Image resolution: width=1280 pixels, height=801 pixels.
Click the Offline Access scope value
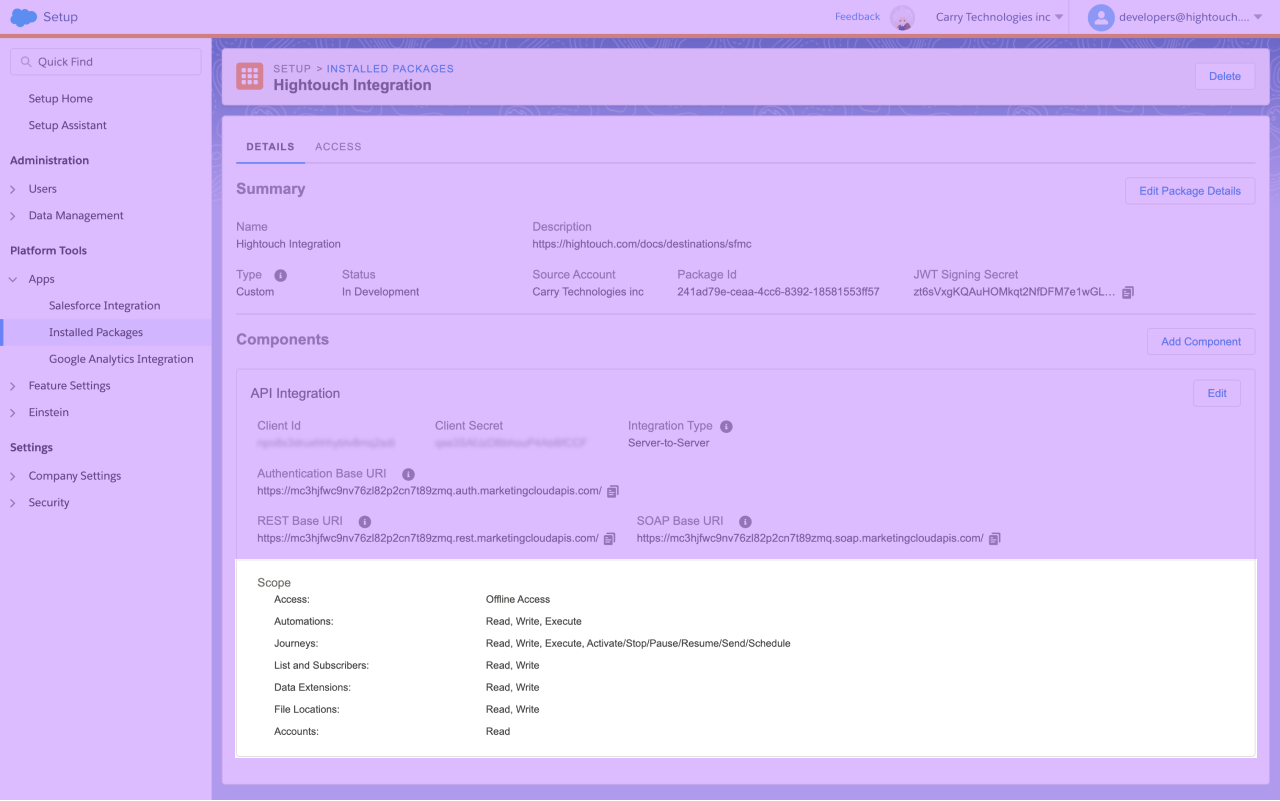coord(518,600)
